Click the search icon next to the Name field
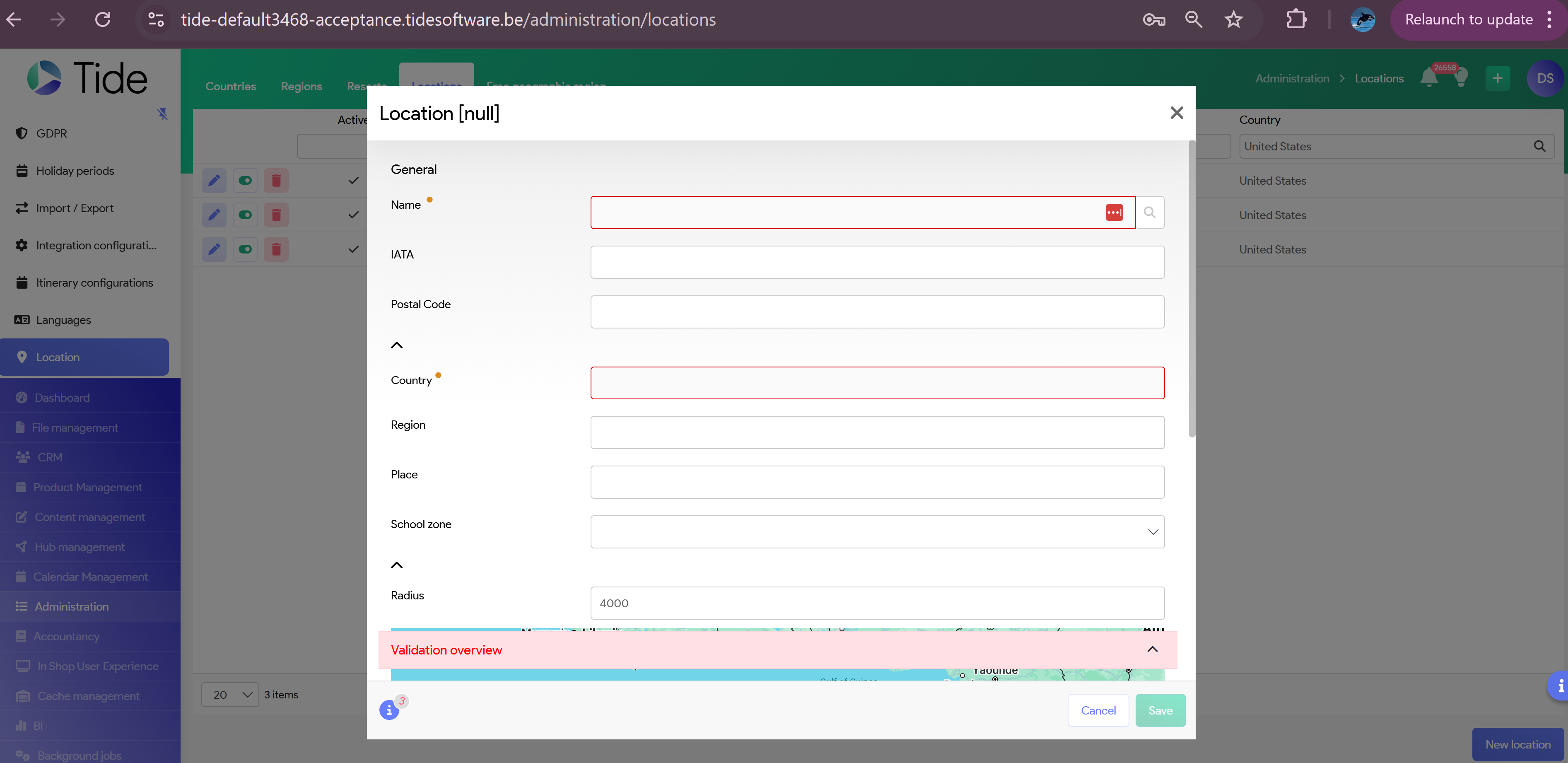The image size is (1568, 763). 1149,212
